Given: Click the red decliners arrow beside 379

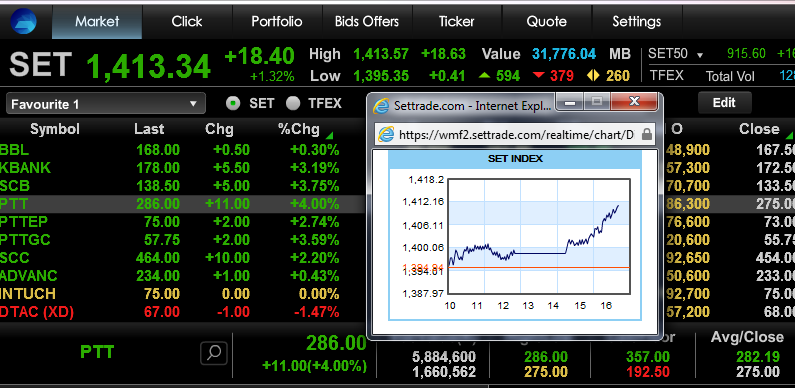Looking at the screenshot, I should click(538, 76).
